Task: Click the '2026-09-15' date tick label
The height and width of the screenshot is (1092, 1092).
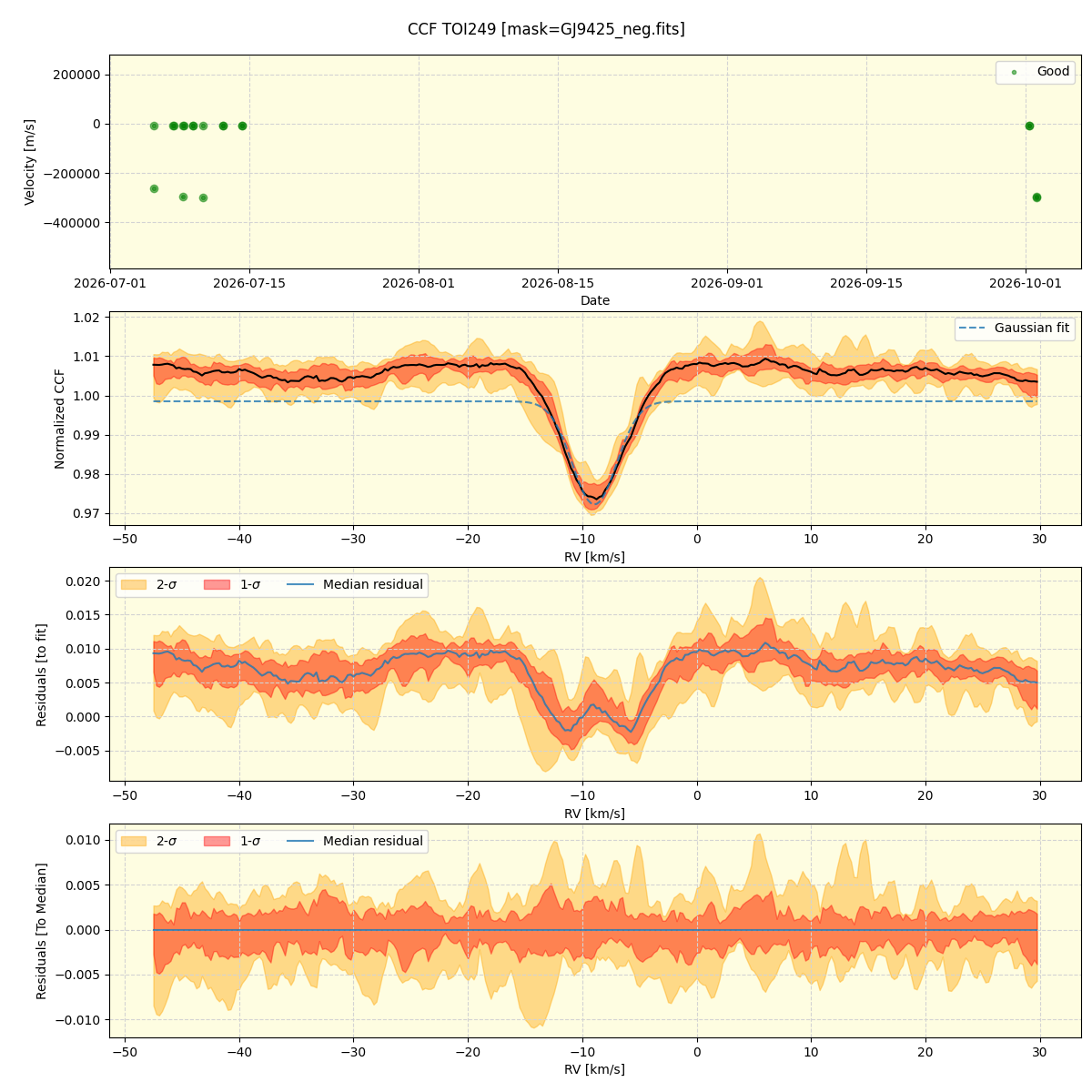Action: tap(866, 283)
